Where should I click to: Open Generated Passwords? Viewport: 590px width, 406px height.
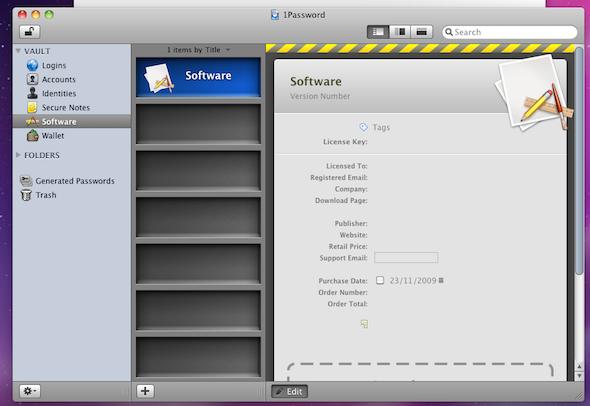click(75, 181)
